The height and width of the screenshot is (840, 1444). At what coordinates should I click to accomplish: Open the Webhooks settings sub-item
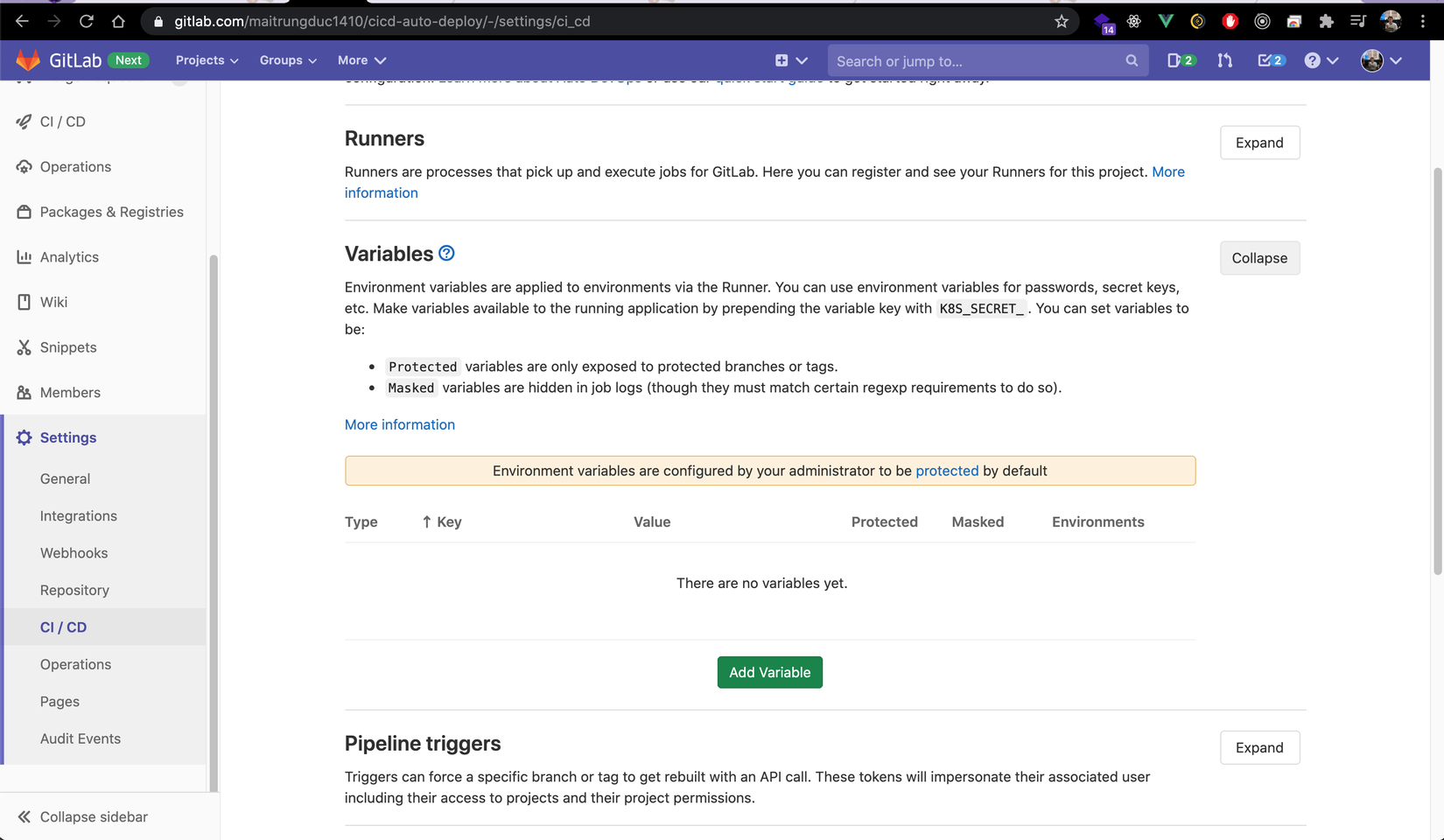pyautogui.click(x=74, y=553)
